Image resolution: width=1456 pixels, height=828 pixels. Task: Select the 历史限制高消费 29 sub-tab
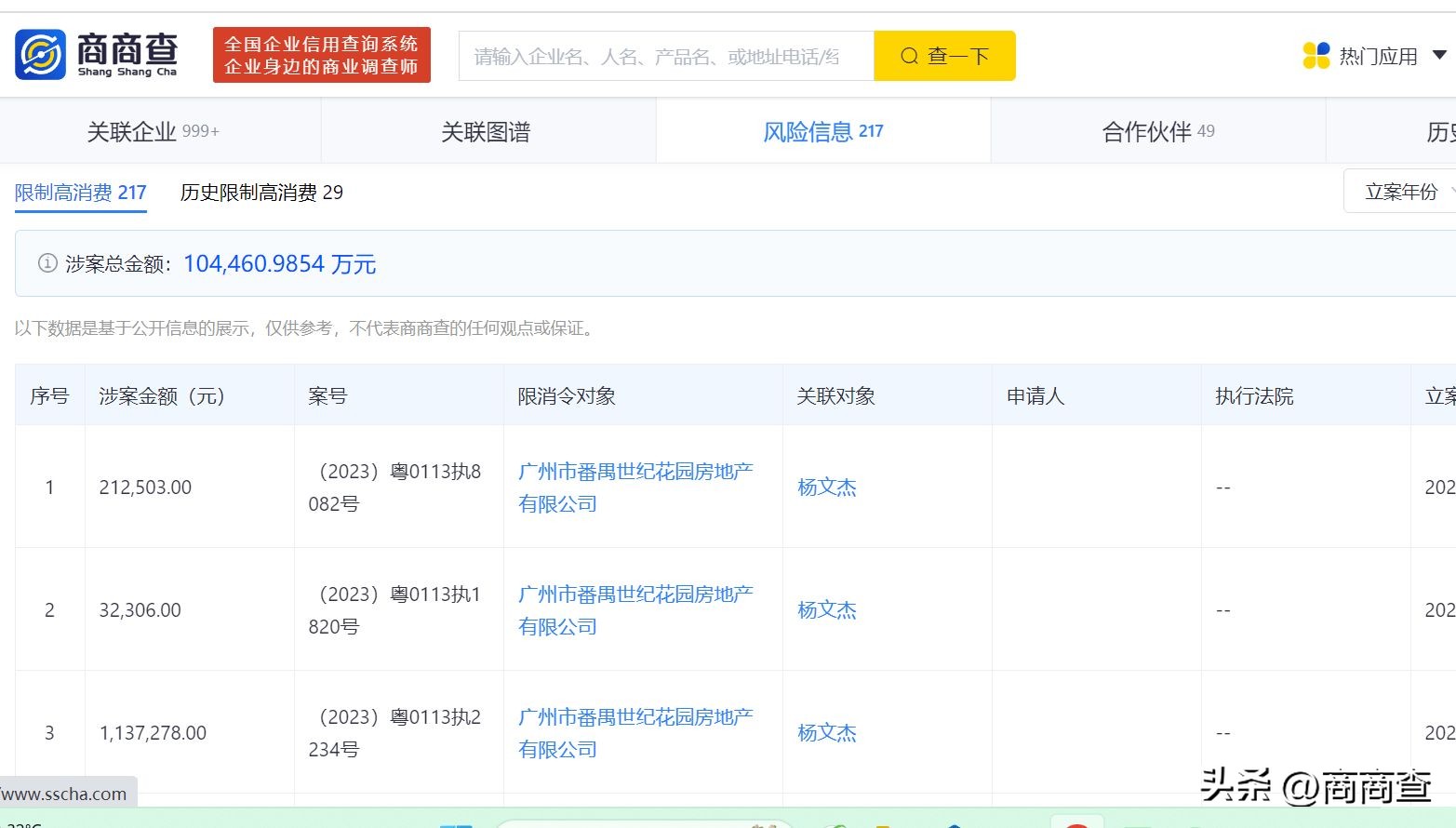tap(260, 193)
